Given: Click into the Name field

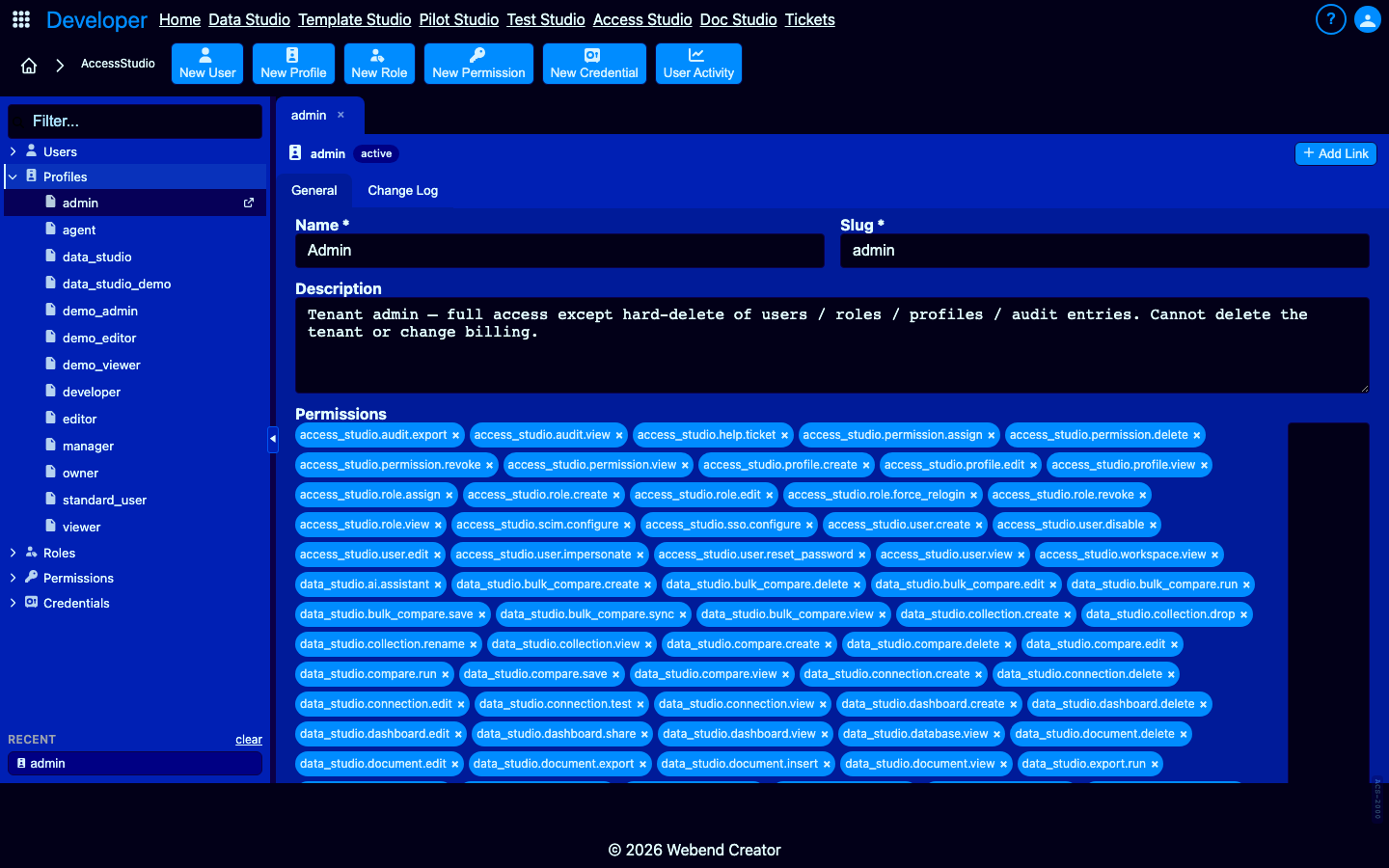Looking at the screenshot, I should coord(559,251).
